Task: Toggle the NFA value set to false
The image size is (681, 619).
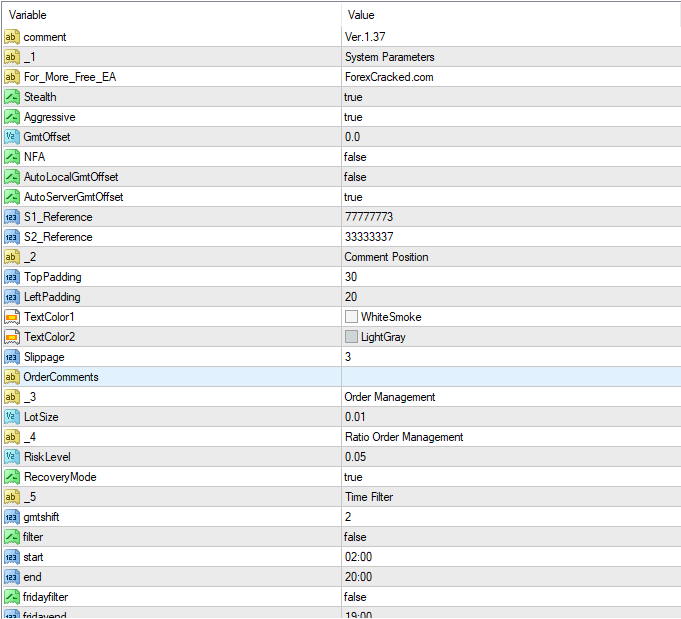Action: [x=355, y=157]
